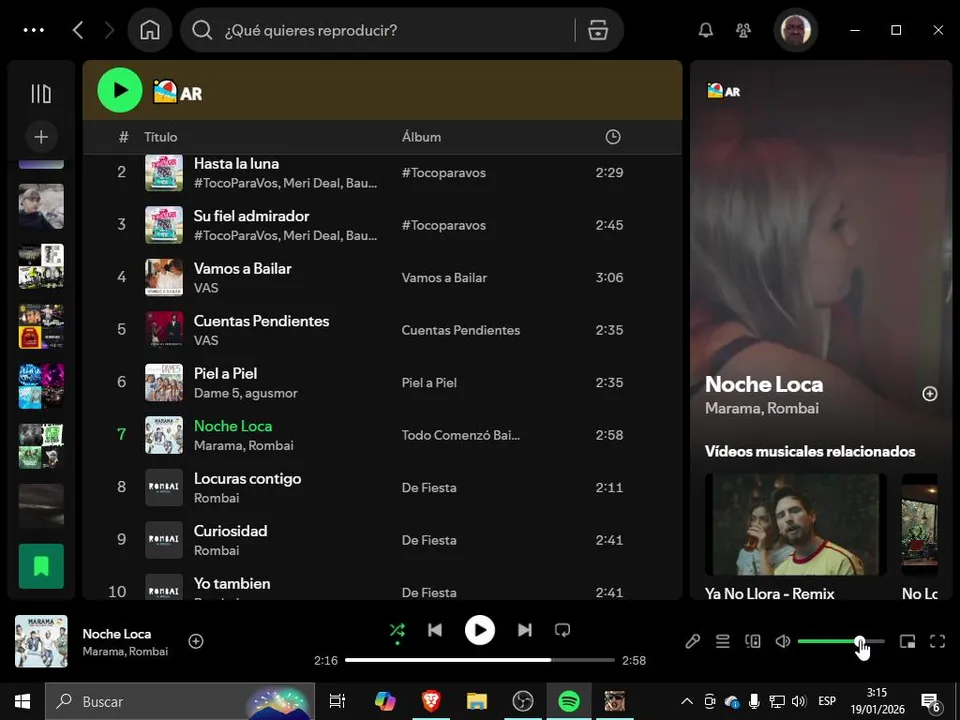Select track 'Locuras contigo'
Viewport: 960px width, 720px height.
(x=247, y=479)
